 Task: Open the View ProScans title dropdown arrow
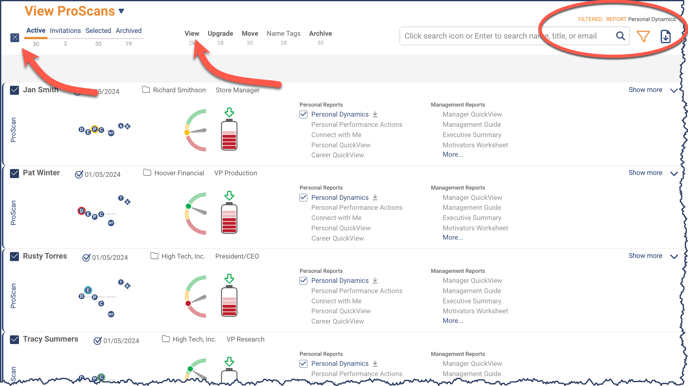[122, 11]
